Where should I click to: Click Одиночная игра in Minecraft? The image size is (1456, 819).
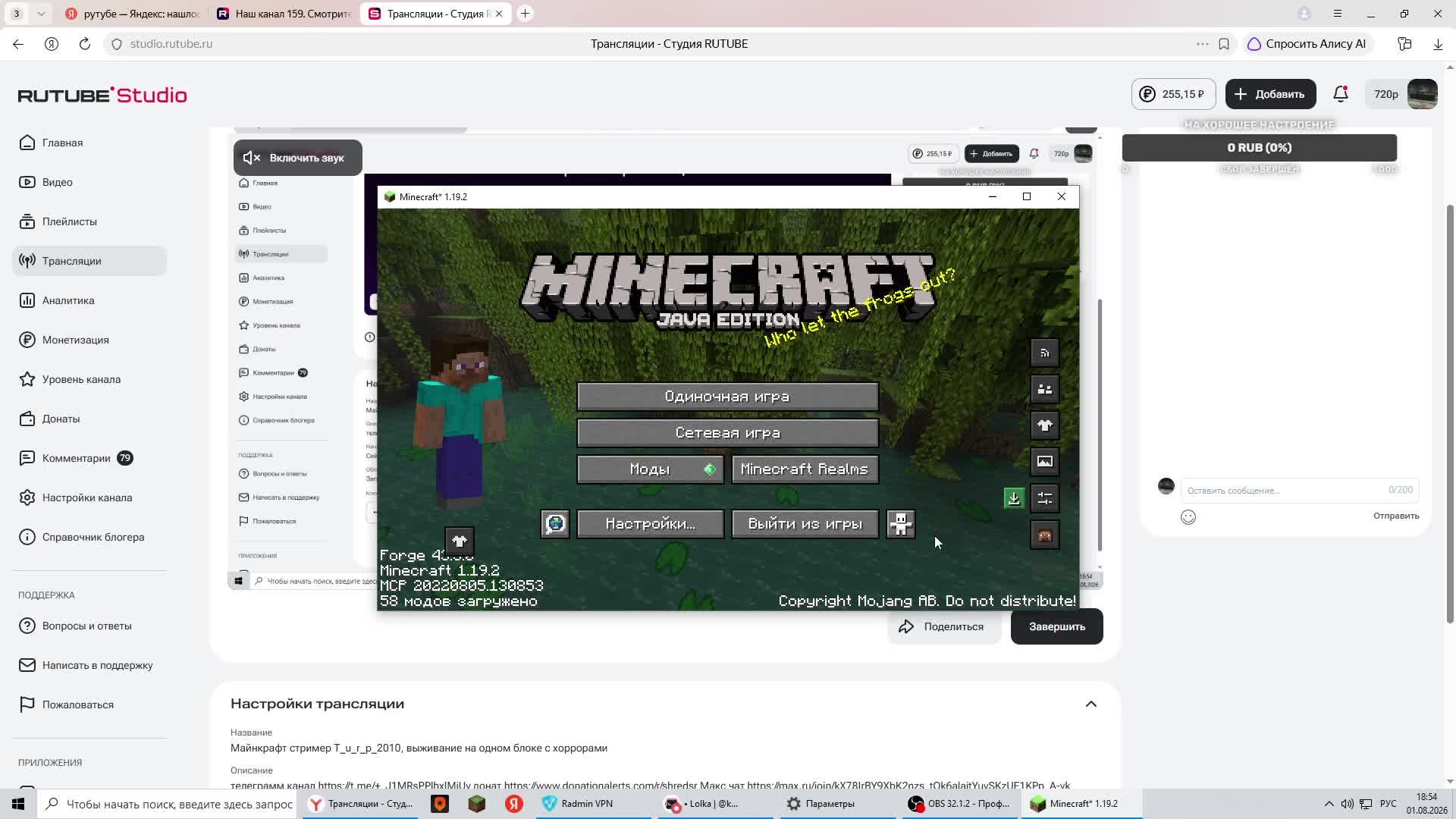728,397
